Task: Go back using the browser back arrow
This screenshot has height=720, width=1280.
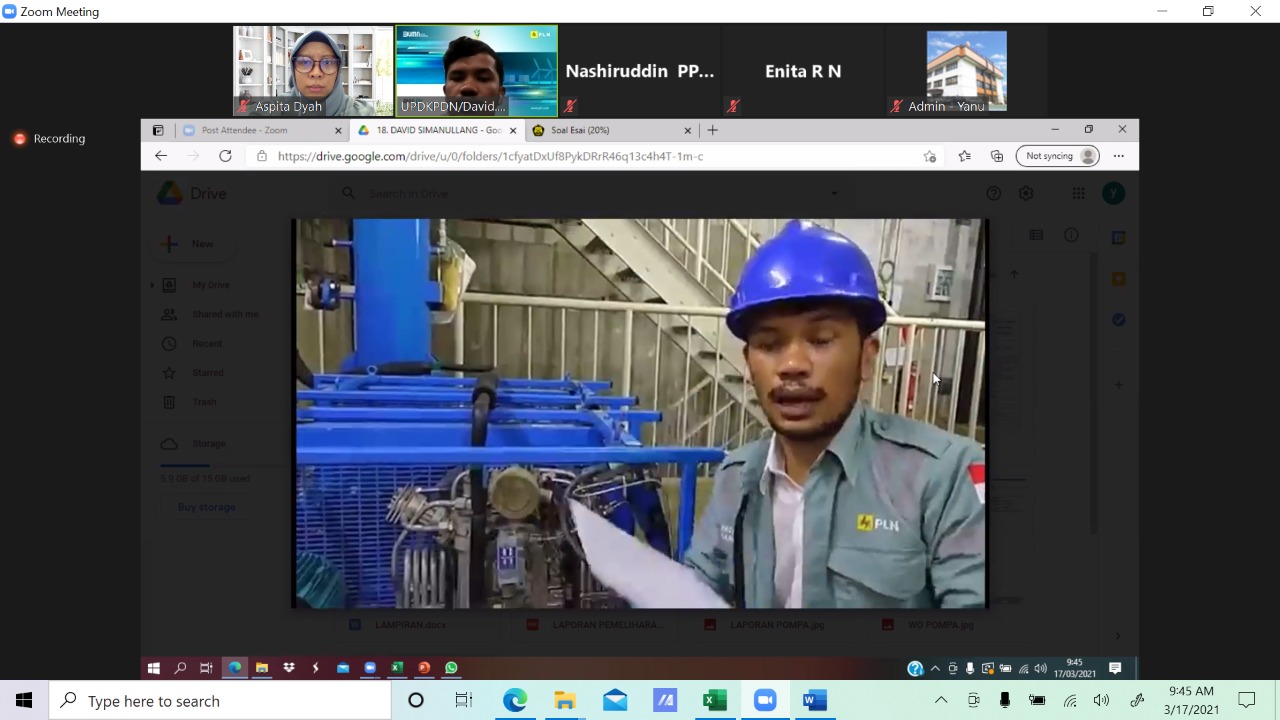Action: click(x=161, y=156)
